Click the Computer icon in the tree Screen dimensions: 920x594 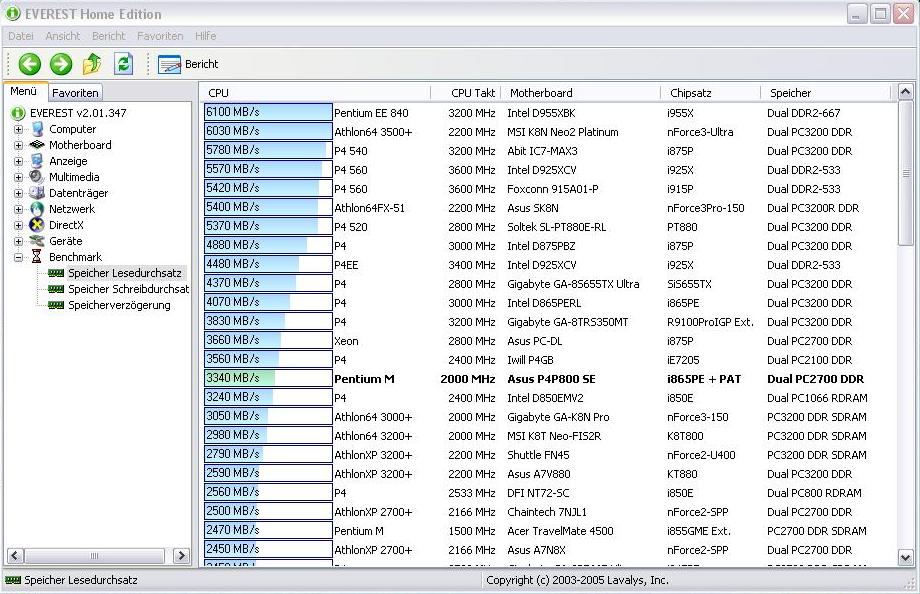pyautogui.click(x=37, y=129)
